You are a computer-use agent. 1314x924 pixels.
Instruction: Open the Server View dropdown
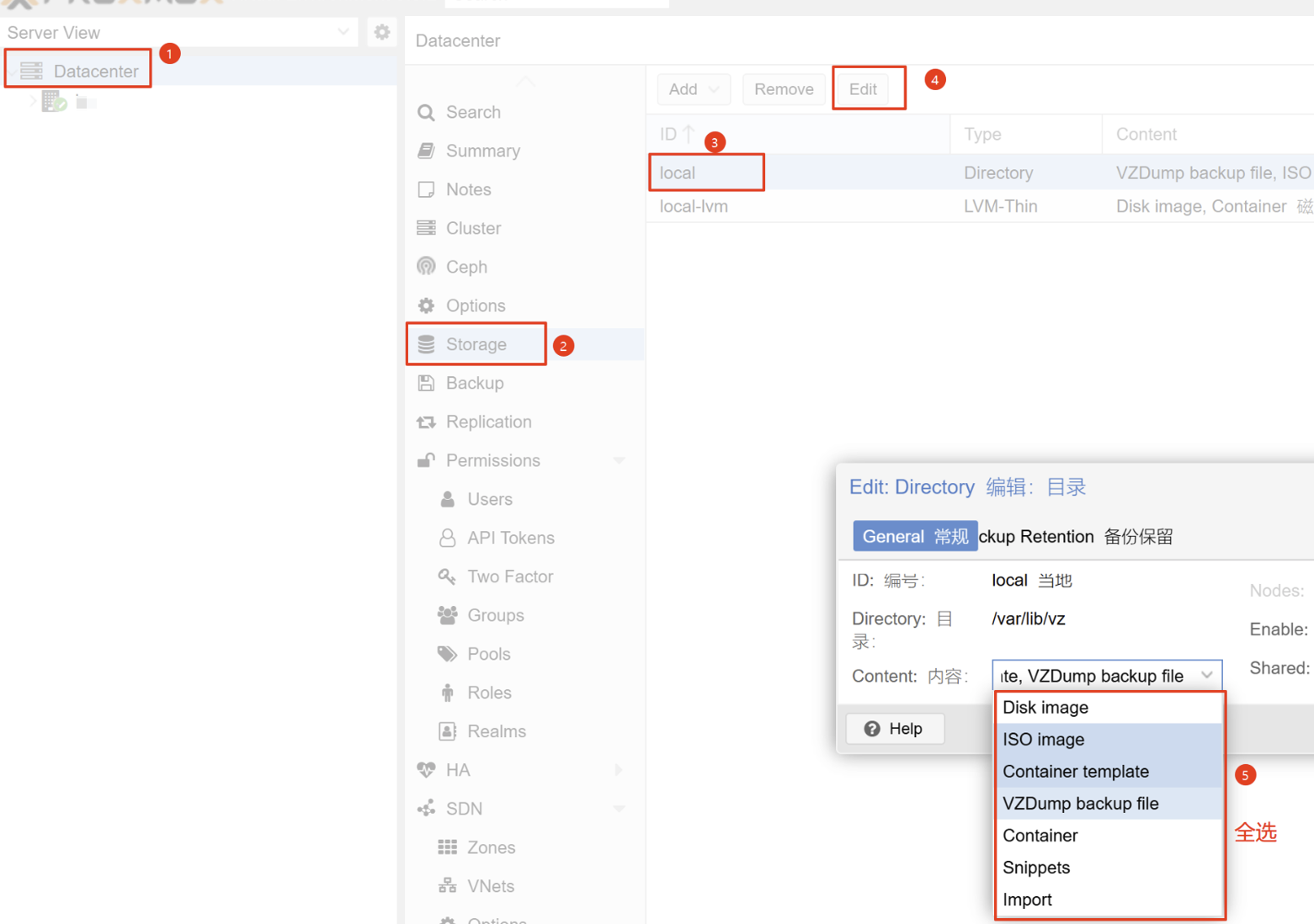click(x=343, y=32)
